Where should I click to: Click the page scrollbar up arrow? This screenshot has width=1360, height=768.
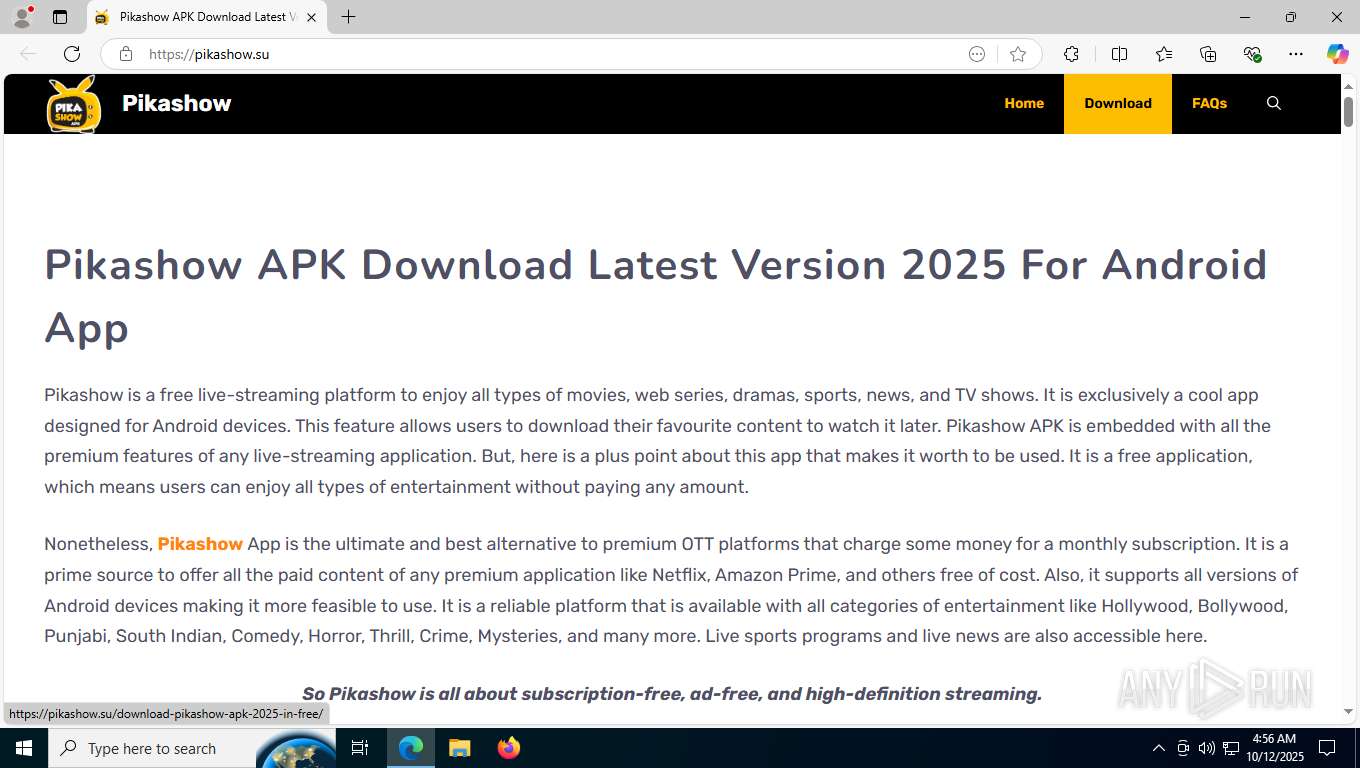click(1348, 86)
